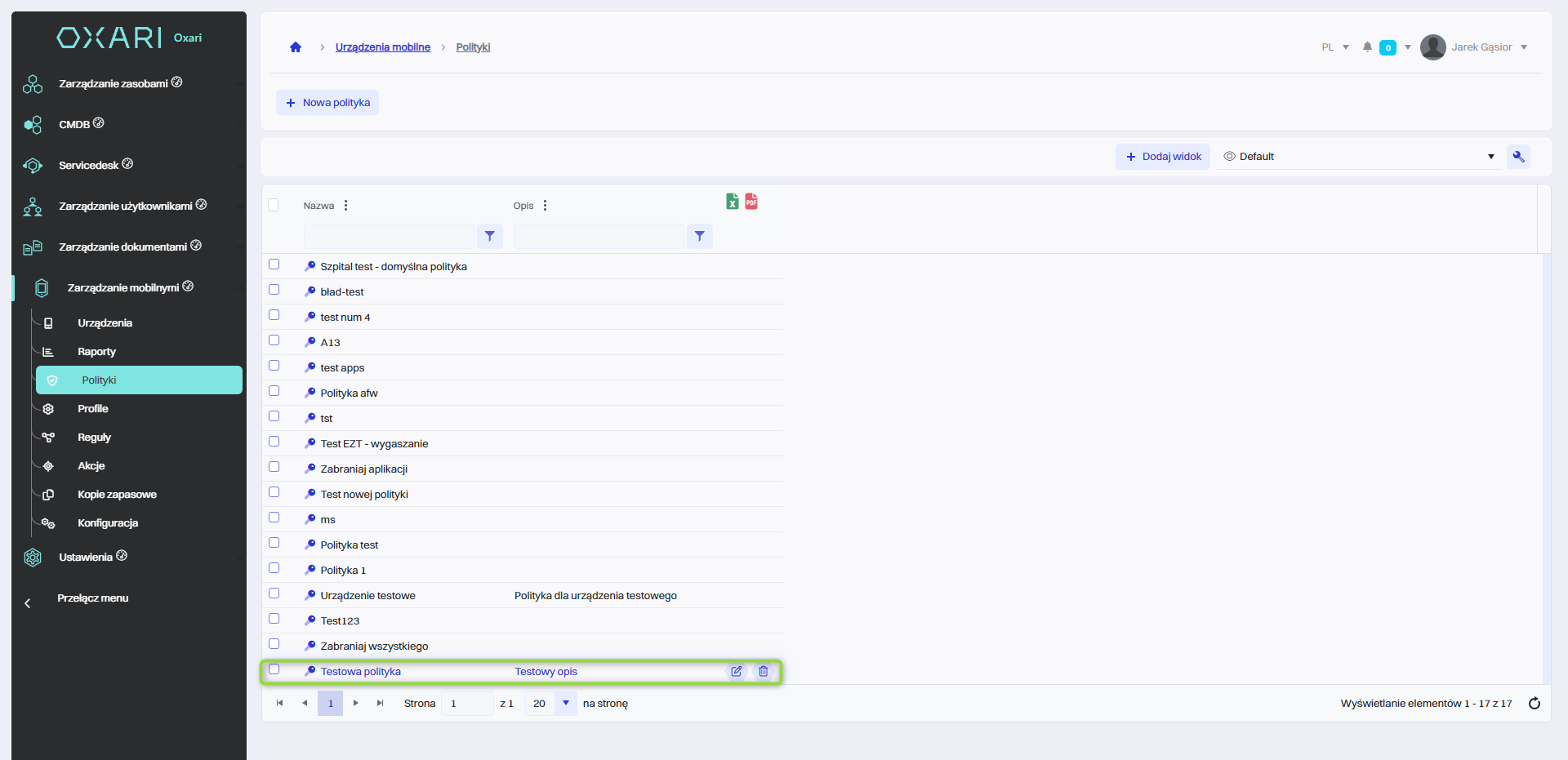
Task: Toggle the select-all checkbox in header
Action: (x=274, y=205)
